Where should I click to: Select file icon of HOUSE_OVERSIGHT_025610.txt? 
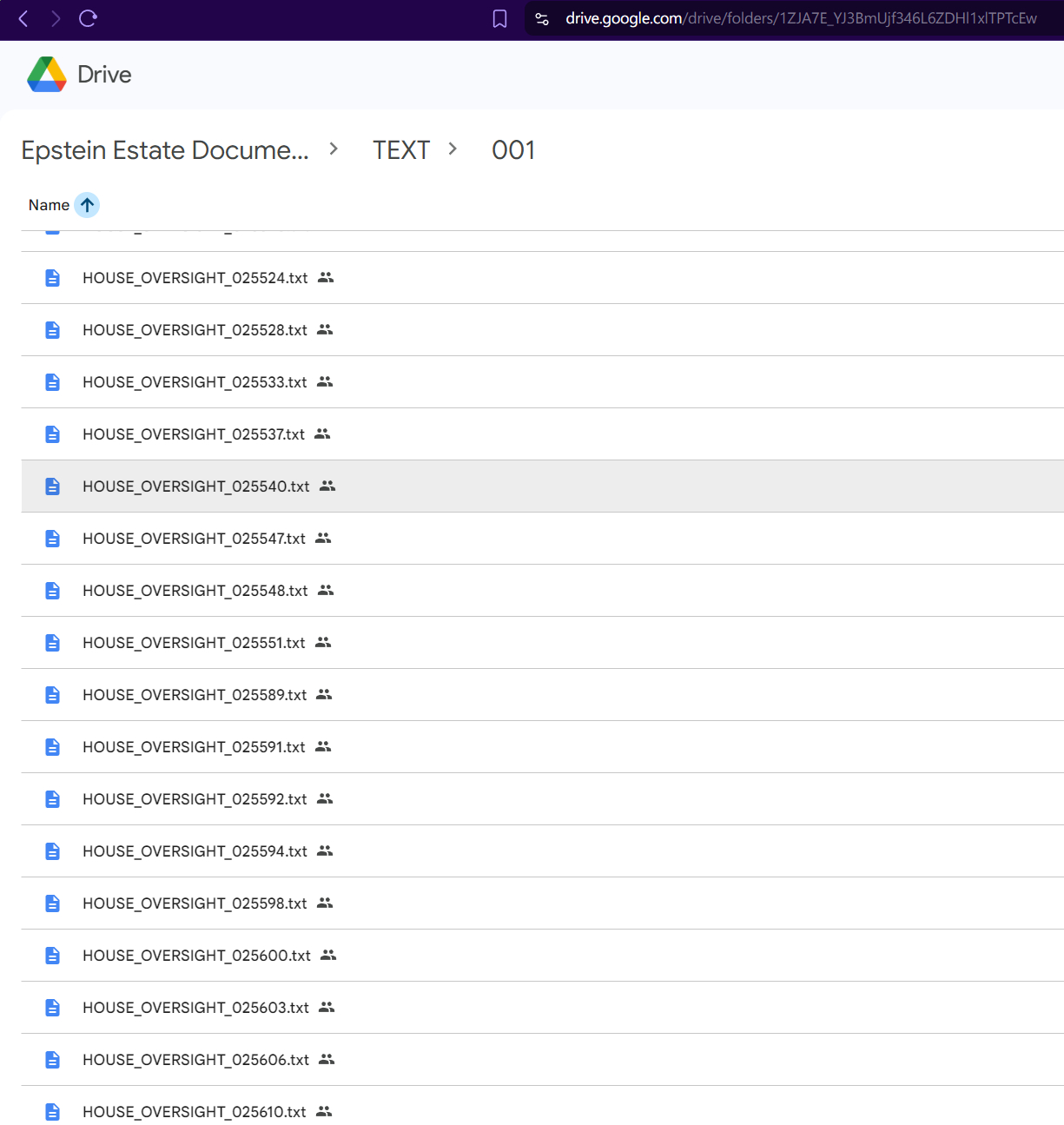click(53, 1112)
